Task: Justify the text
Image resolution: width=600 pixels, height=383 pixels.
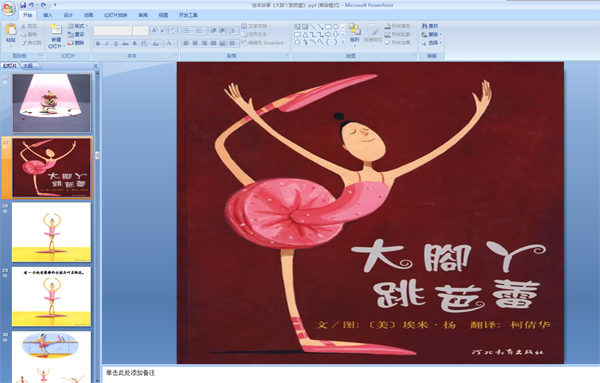Action: tap(214, 43)
